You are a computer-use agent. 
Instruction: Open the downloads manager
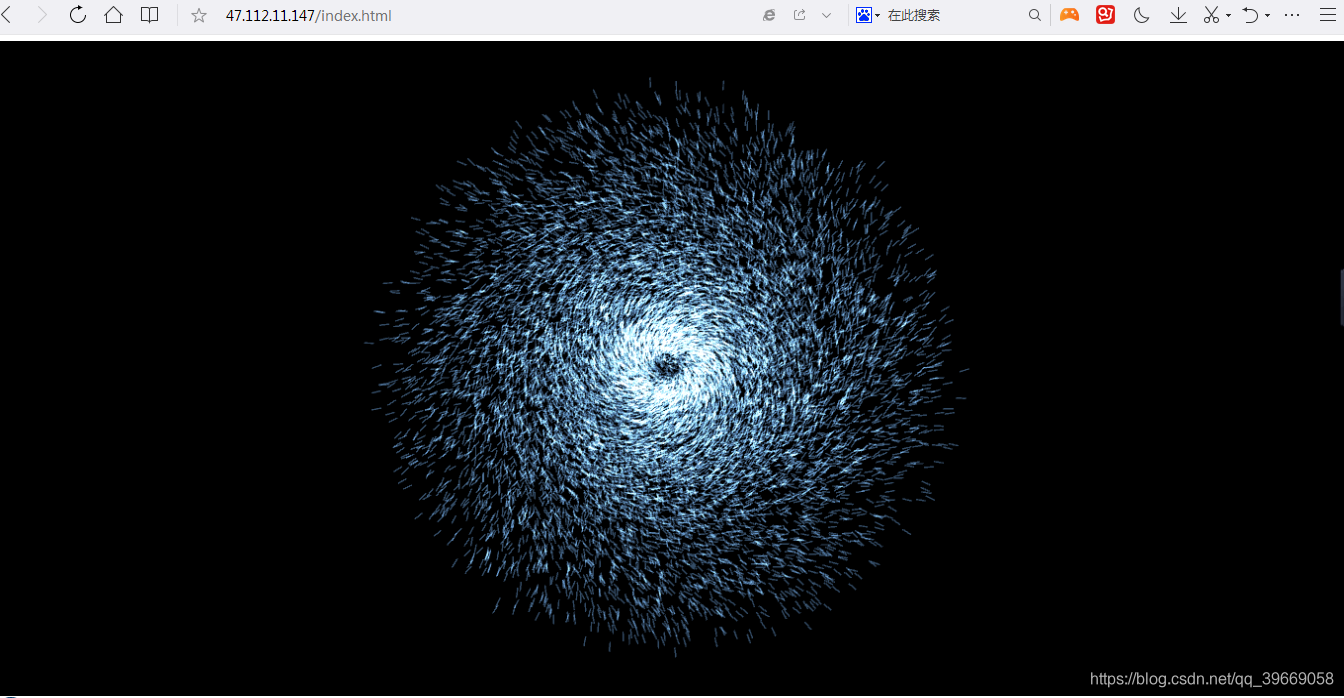(x=1178, y=15)
